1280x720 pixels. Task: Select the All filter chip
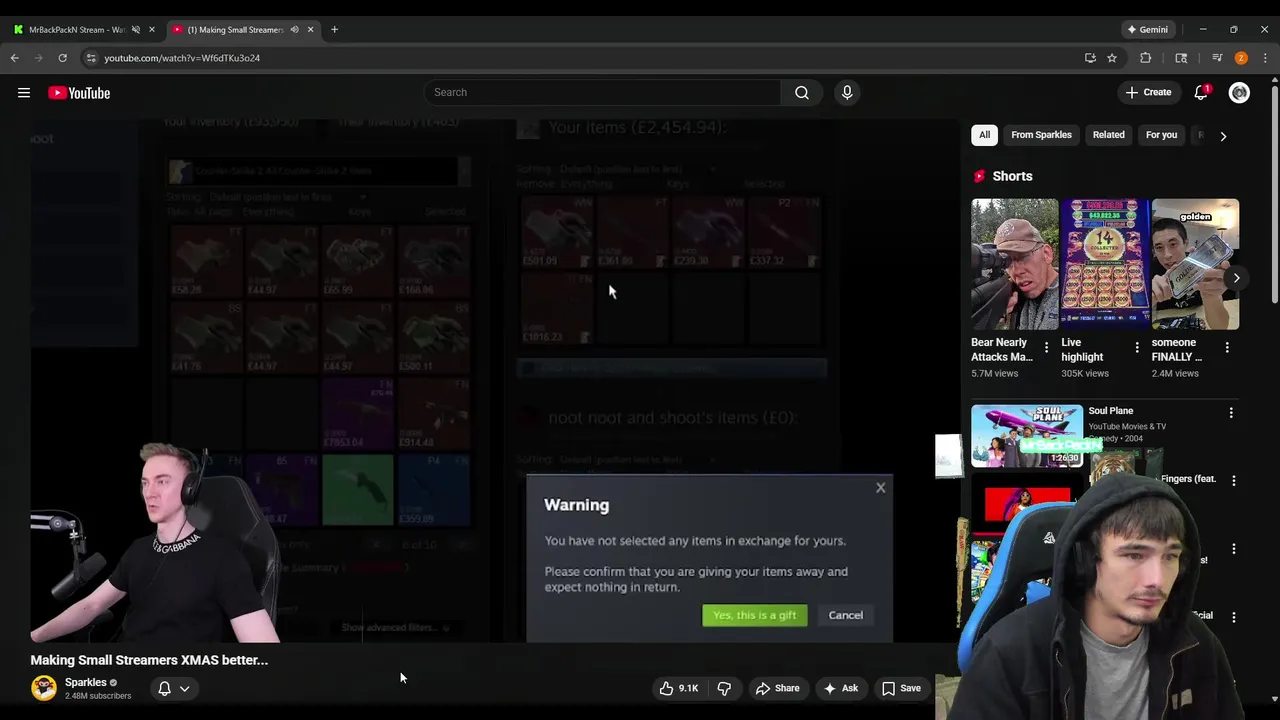pos(984,135)
